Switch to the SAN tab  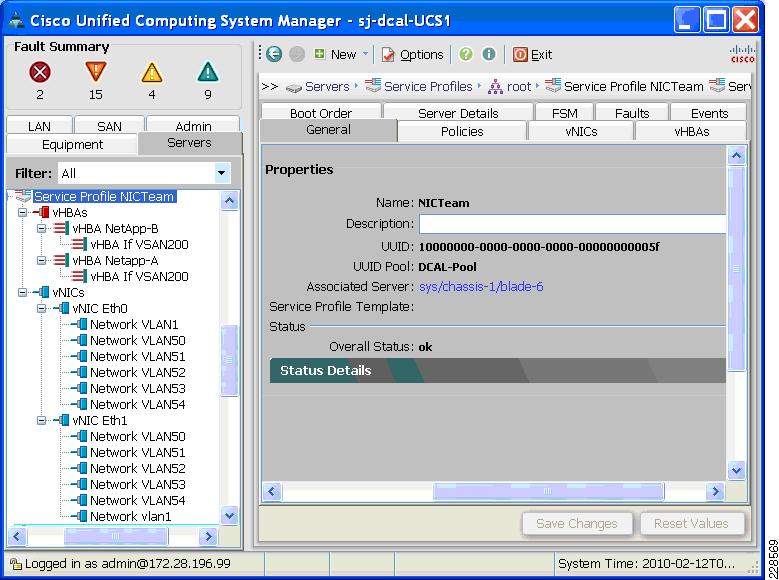click(x=109, y=125)
